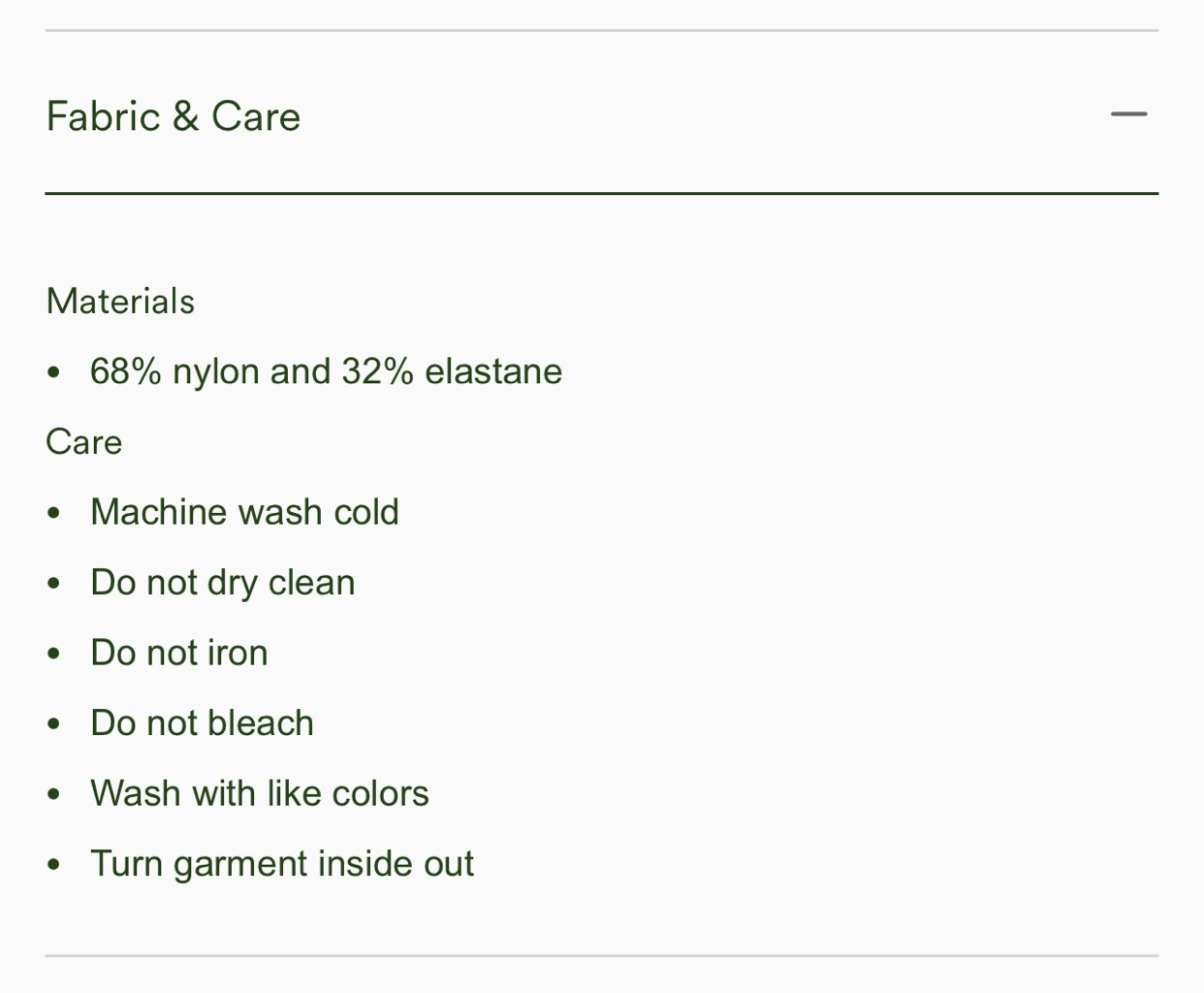Viewport: 1204px width, 993px height.
Task: Click Turn garment inside out instruction
Action: [x=282, y=864]
